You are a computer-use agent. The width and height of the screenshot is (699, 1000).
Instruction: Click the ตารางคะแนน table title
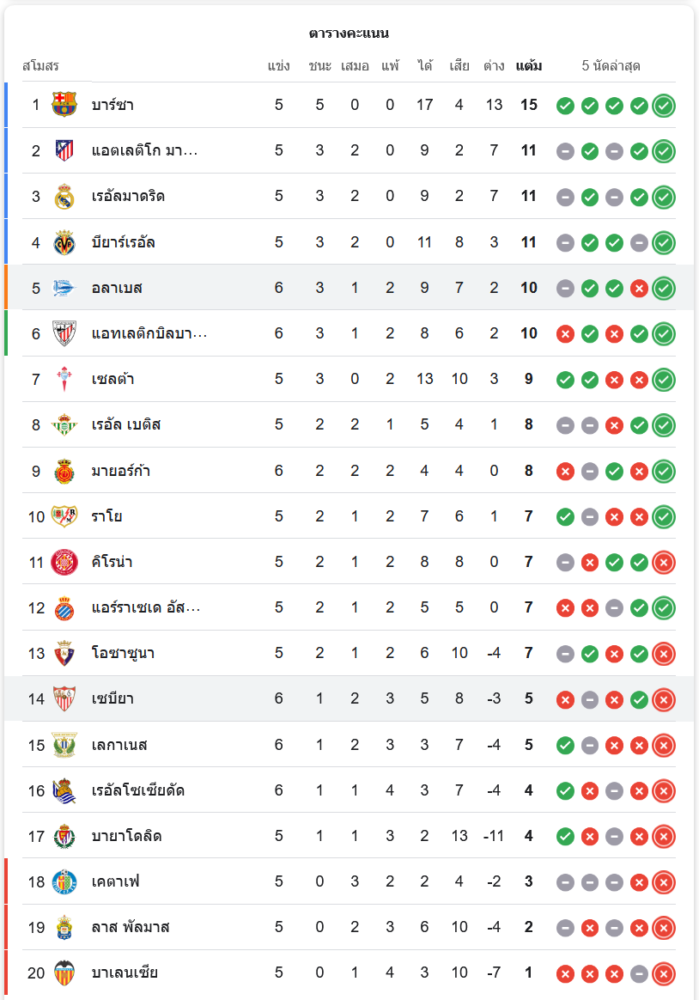click(349, 33)
